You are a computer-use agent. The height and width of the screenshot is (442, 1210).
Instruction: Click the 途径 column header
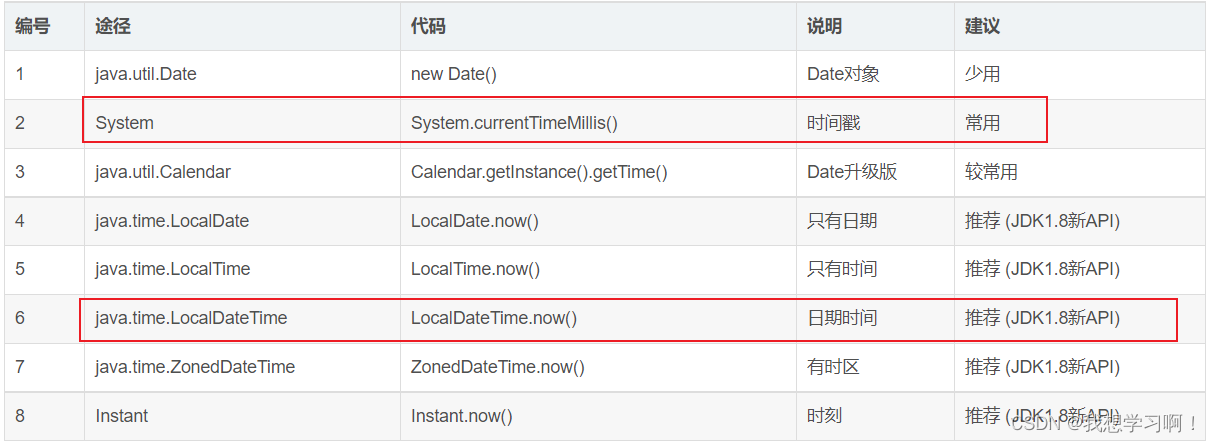point(113,26)
